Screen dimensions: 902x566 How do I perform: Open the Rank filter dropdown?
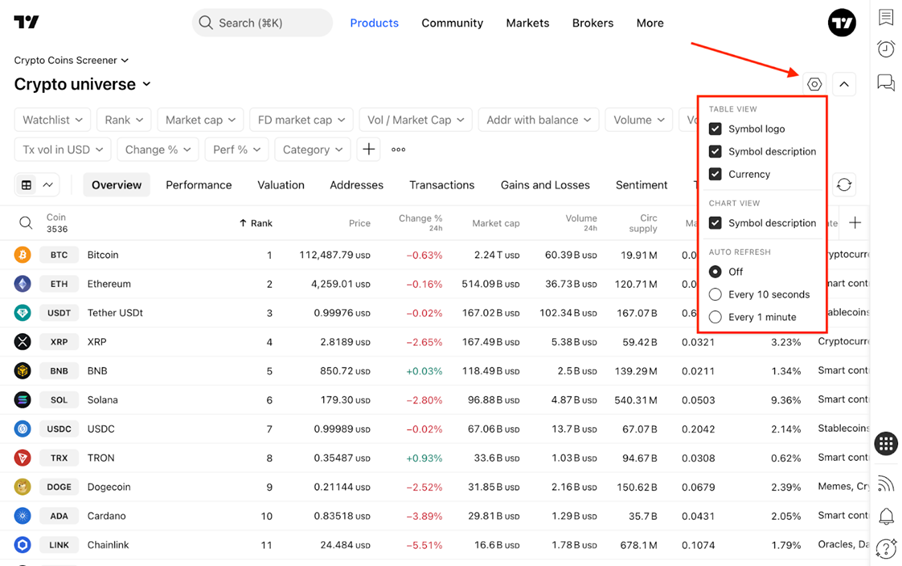pos(124,120)
